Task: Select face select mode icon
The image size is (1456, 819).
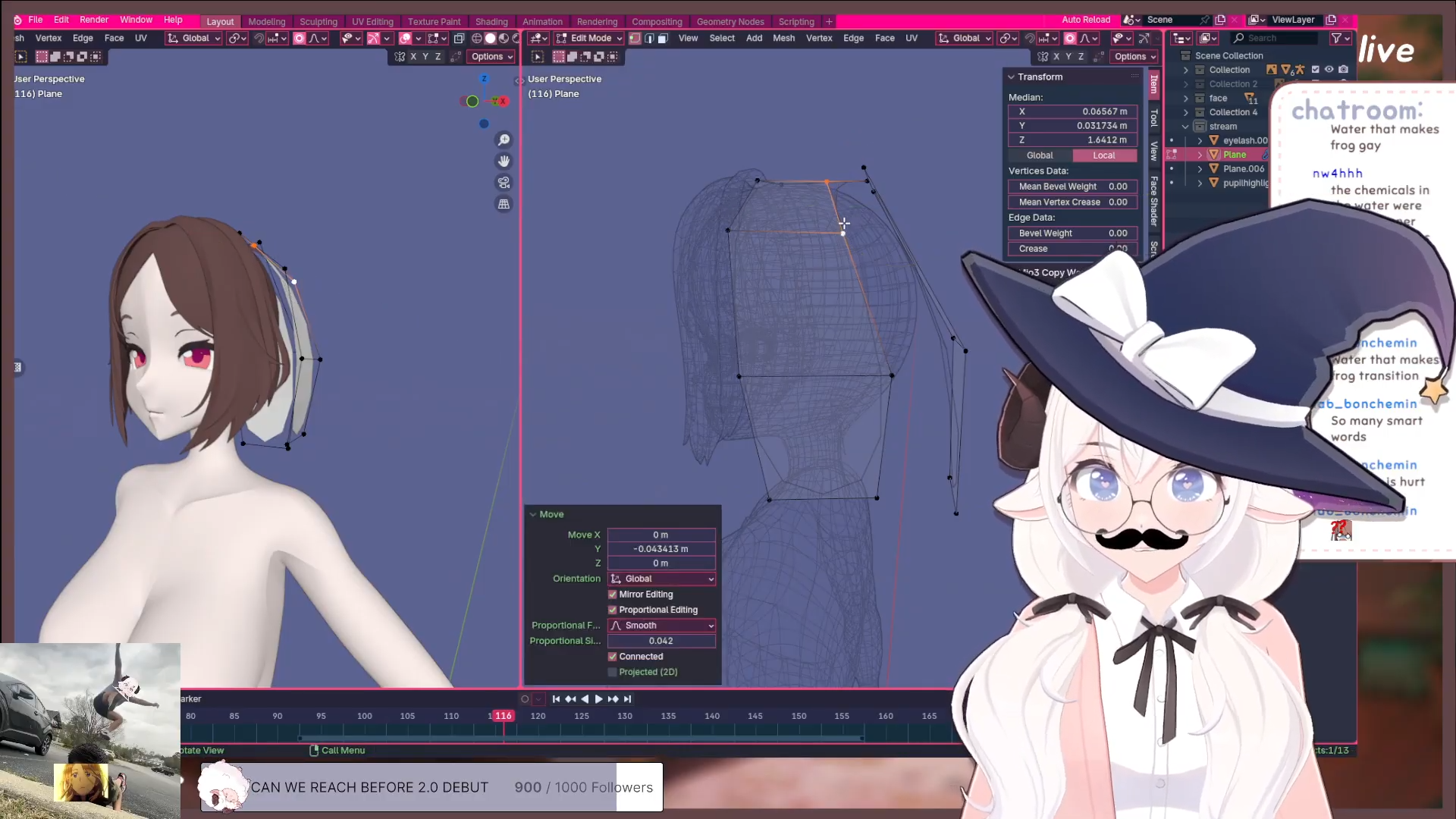Action: 663,38
